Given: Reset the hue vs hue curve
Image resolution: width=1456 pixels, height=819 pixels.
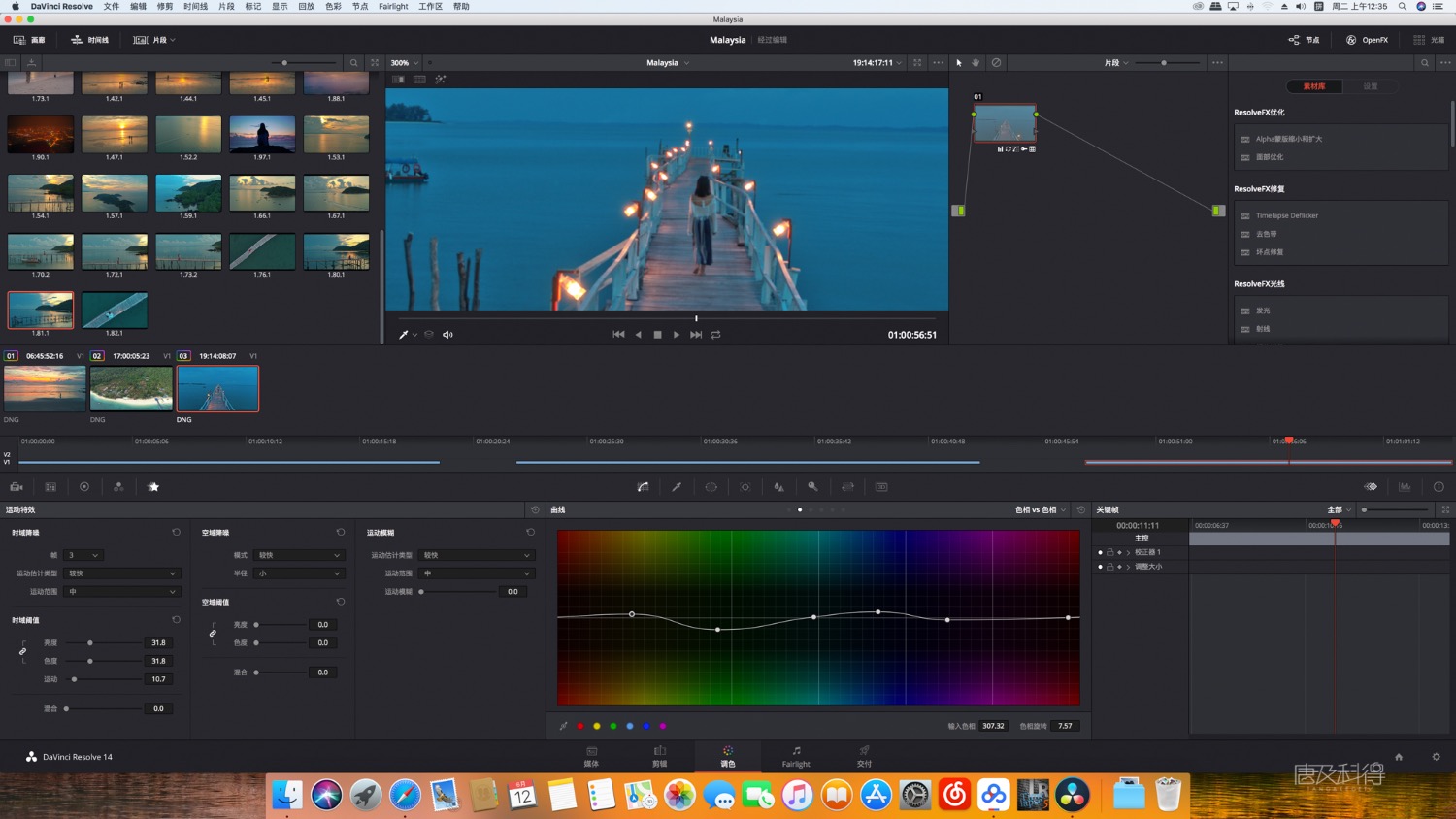Looking at the screenshot, I should [x=1080, y=509].
